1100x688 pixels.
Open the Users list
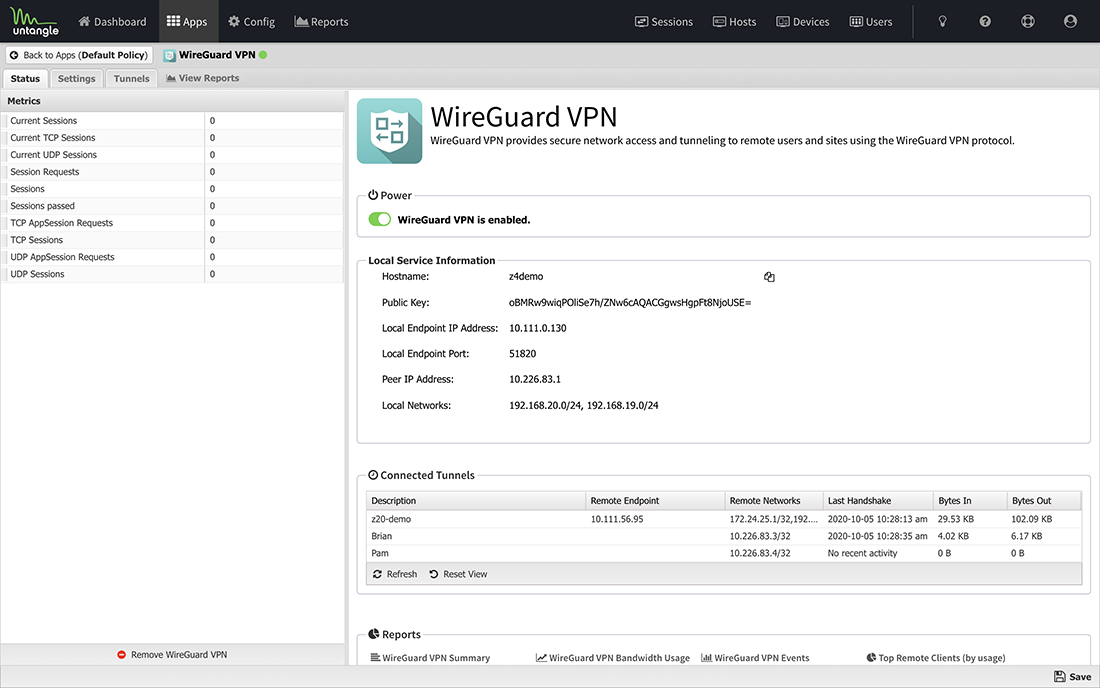pos(871,22)
